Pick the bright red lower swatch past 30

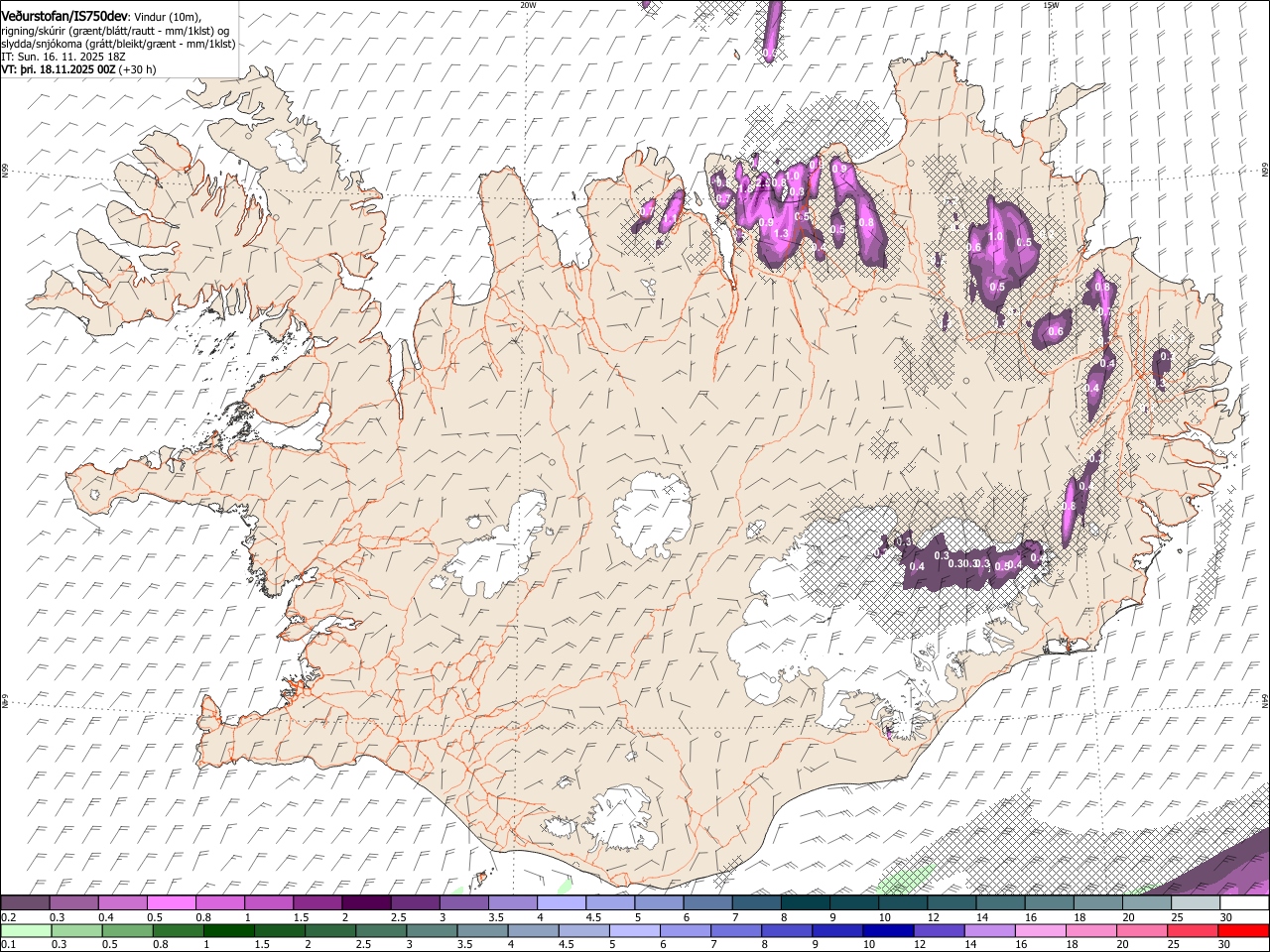coord(1242,931)
